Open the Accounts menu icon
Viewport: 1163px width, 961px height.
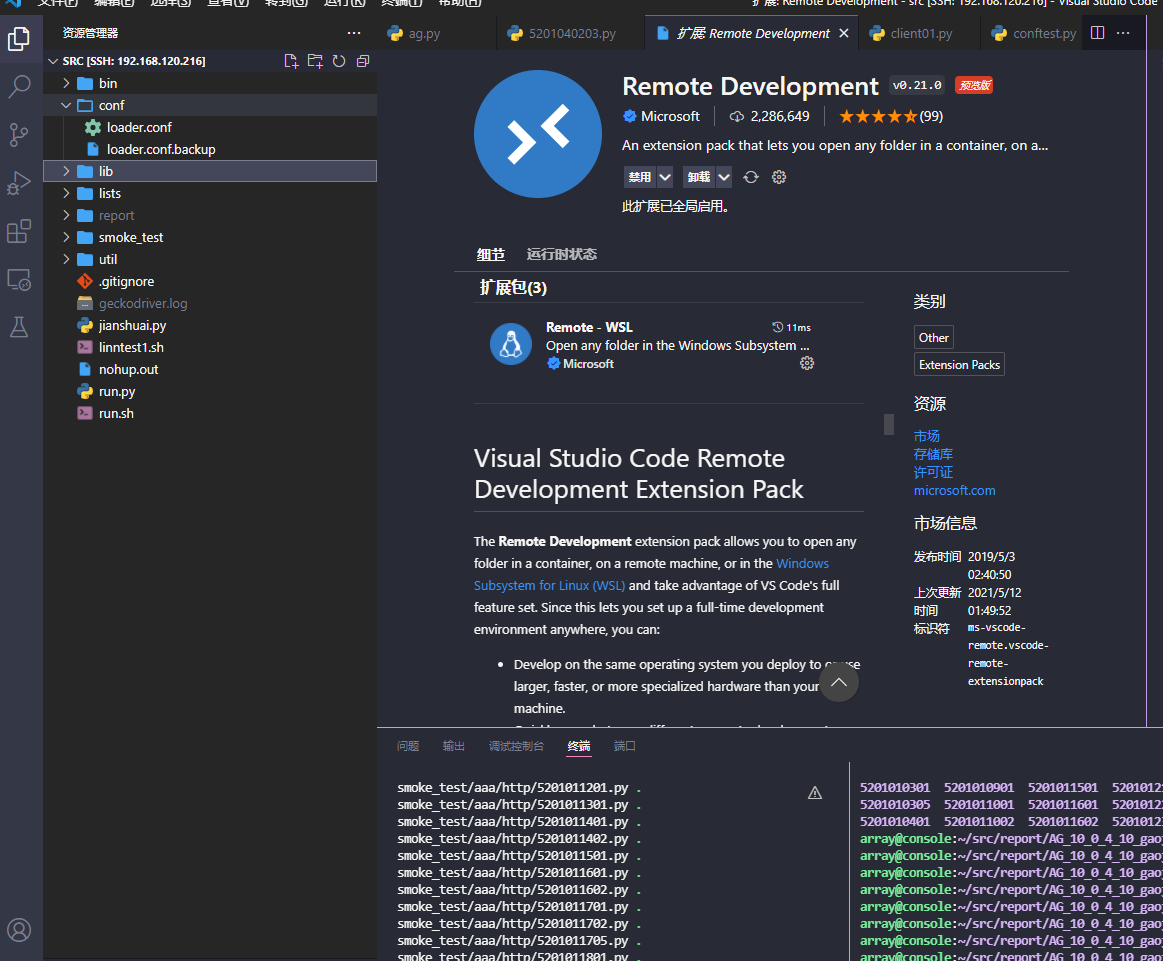pos(19,930)
